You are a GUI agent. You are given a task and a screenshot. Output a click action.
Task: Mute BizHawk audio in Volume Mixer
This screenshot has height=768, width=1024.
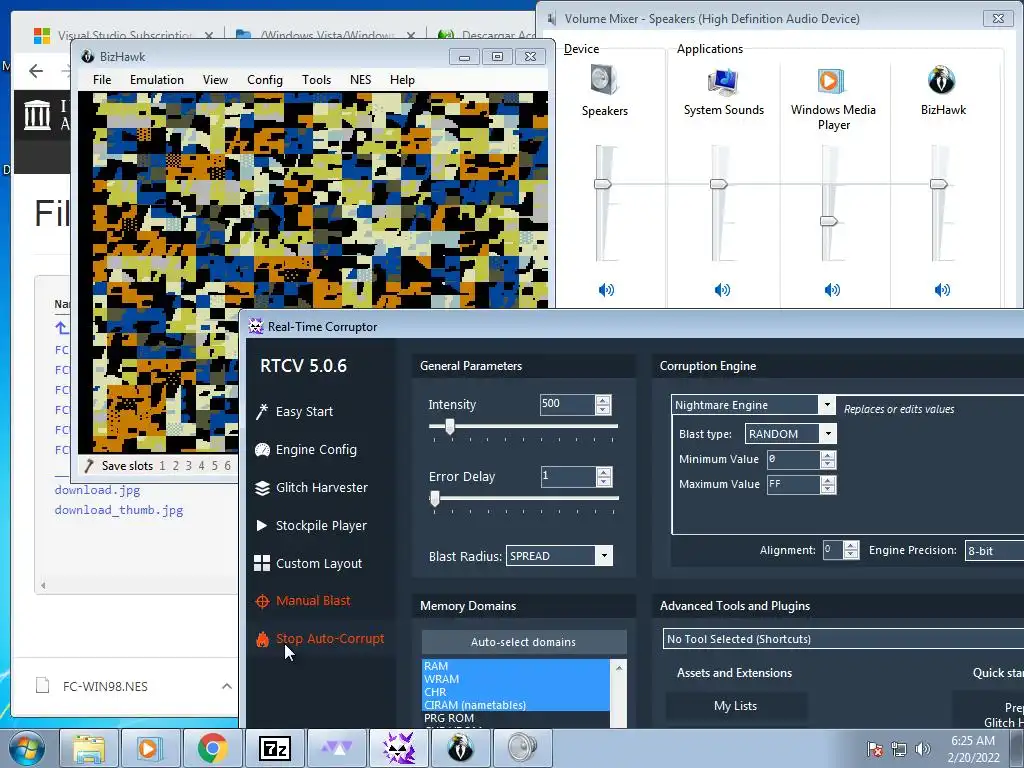[x=942, y=289]
